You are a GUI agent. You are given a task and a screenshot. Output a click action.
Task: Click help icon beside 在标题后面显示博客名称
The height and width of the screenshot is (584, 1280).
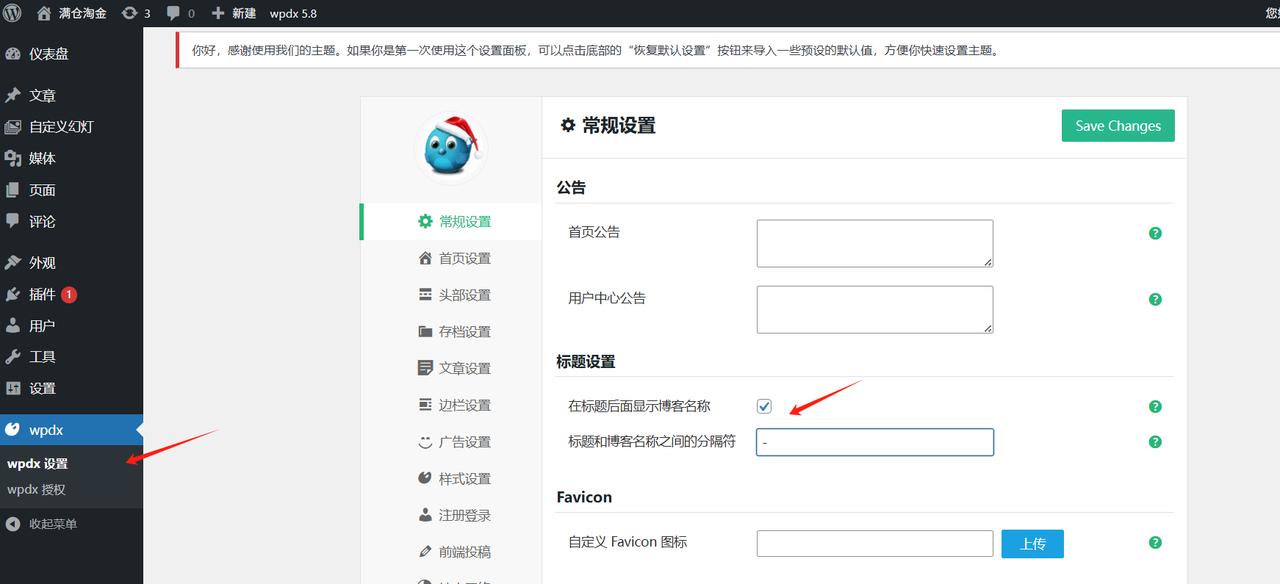pyautogui.click(x=1155, y=407)
